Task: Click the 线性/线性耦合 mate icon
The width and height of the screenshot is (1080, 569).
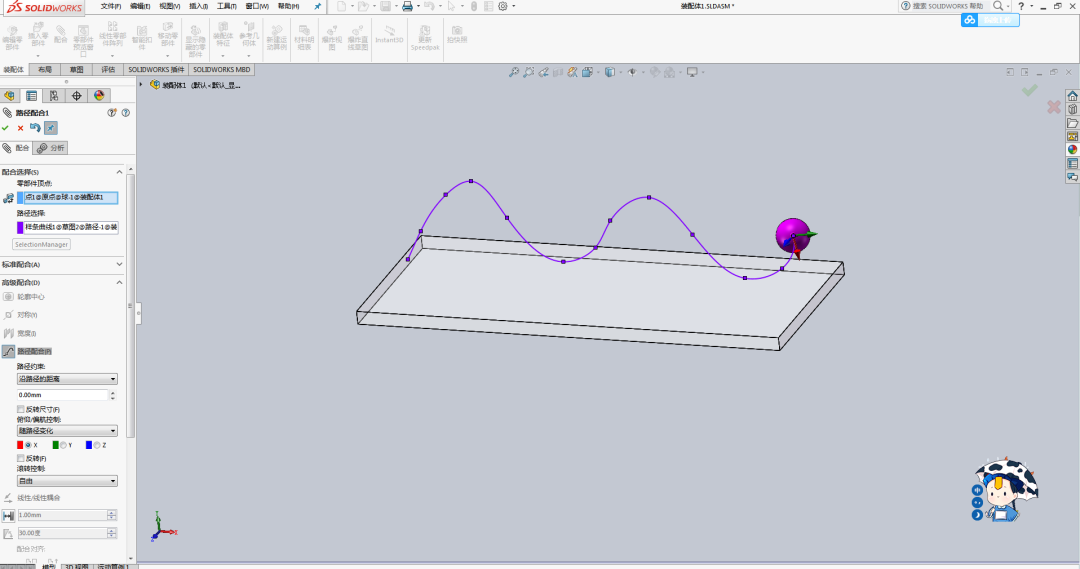Action: pyautogui.click(x=8, y=497)
